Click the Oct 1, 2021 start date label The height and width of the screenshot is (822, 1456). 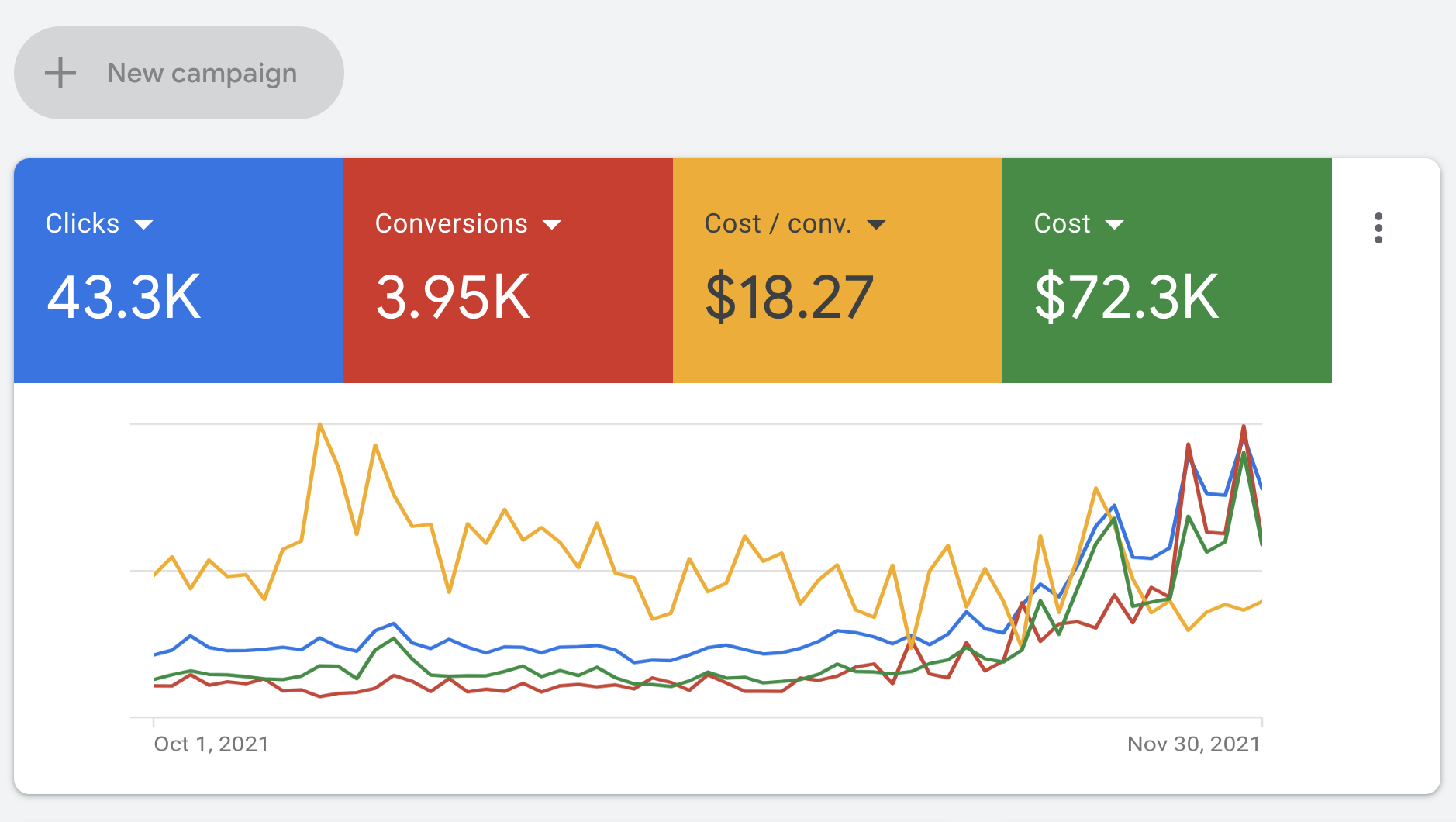coord(211,744)
